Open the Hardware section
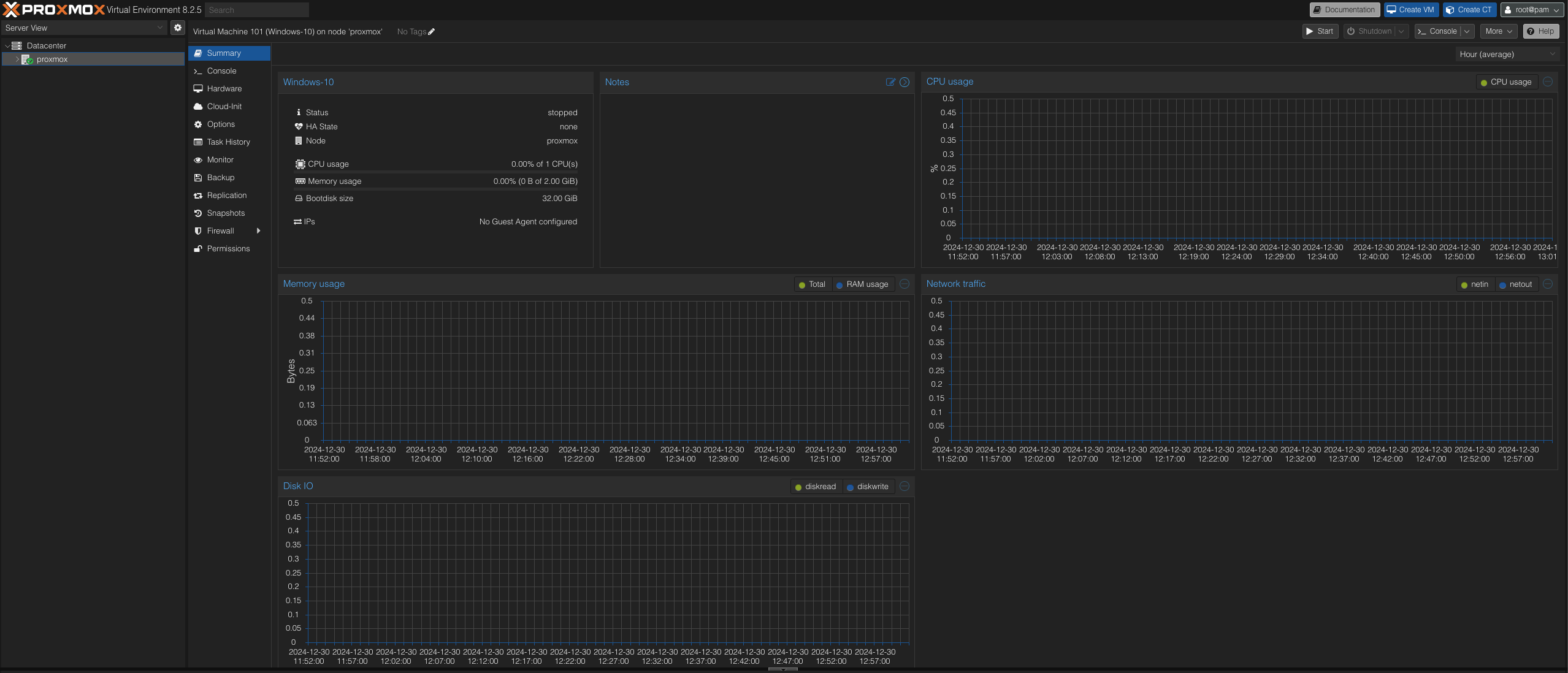This screenshot has width=1568, height=673. 224,89
